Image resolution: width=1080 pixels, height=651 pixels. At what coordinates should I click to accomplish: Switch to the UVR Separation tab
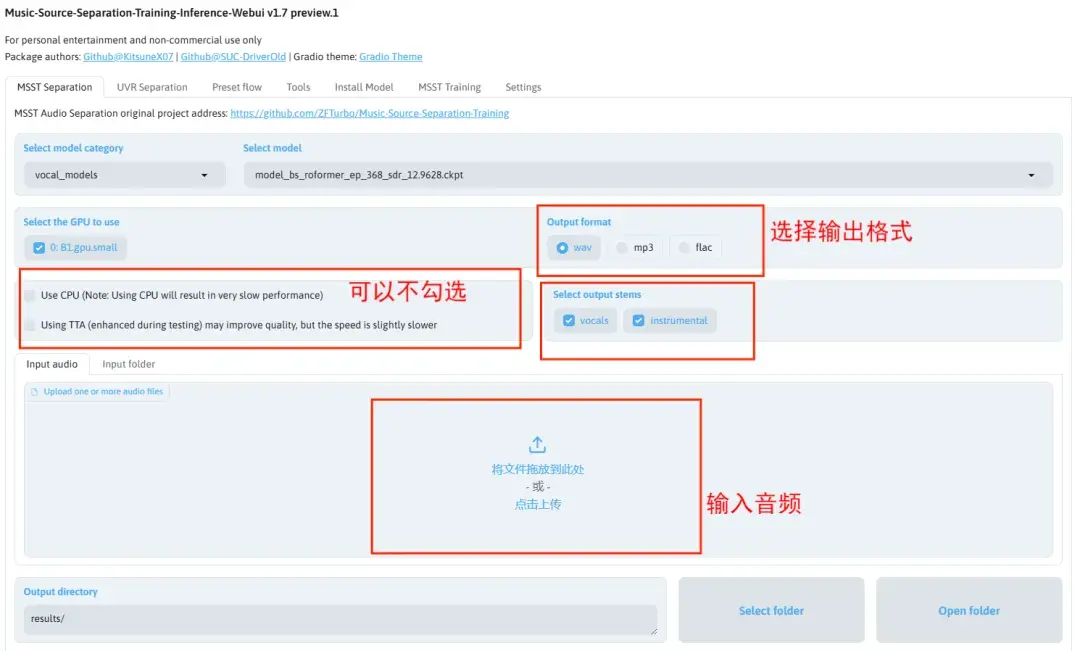coord(152,87)
